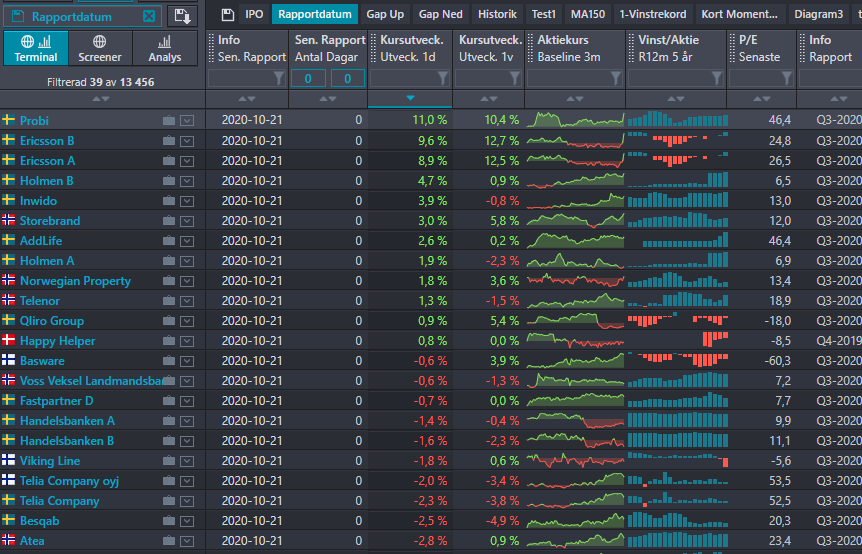Sort by Vinst/Aktie column
Viewport: 862px width, 554px height.
click(676, 99)
